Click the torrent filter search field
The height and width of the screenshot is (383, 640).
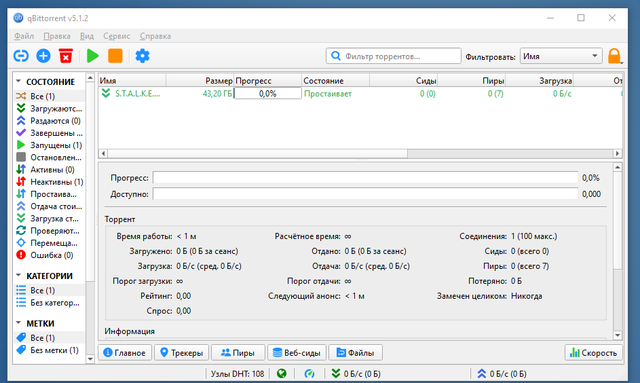coord(393,56)
